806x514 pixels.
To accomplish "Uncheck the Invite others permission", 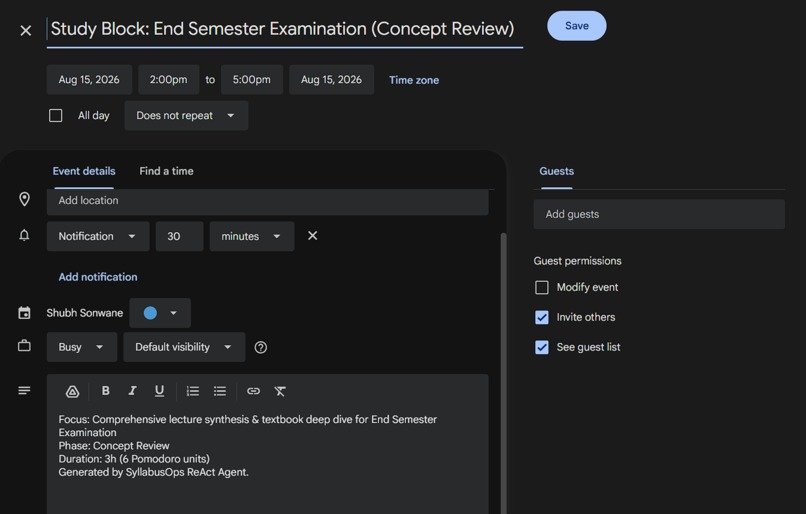I will (542, 317).
